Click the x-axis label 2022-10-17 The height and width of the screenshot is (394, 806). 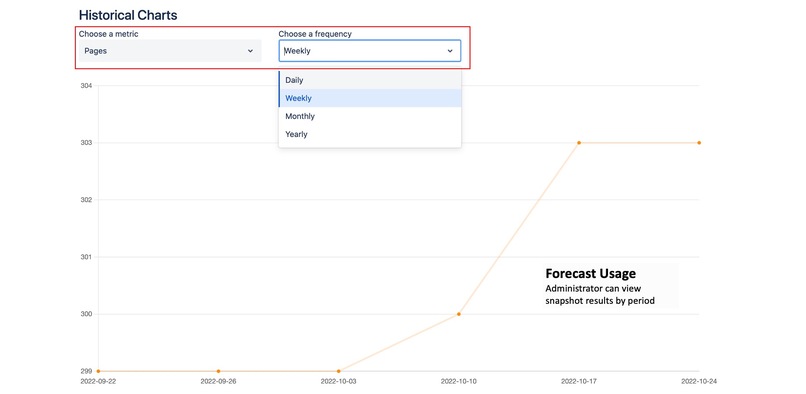(579, 382)
